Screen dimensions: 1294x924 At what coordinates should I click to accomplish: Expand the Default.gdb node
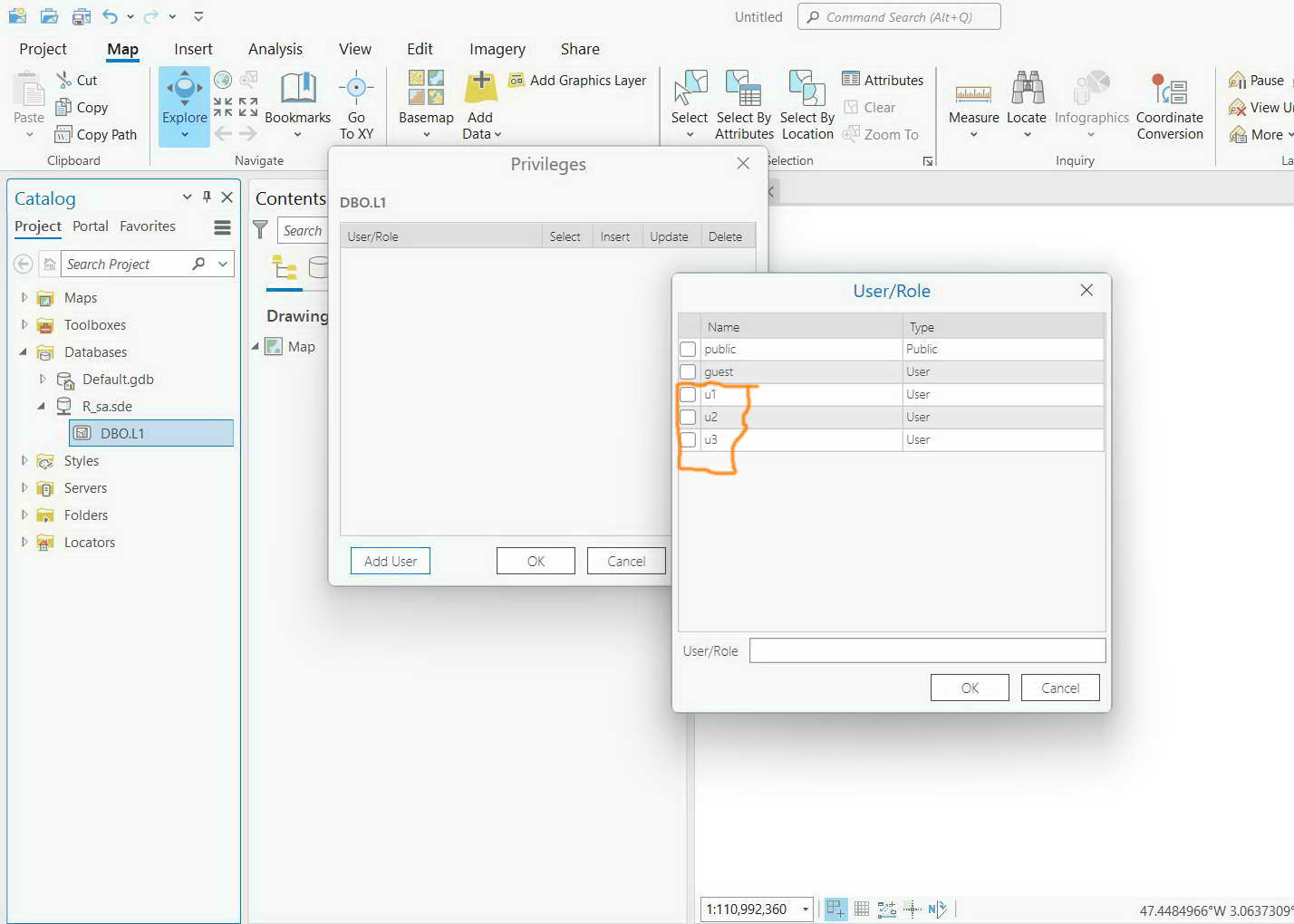pos(43,379)
